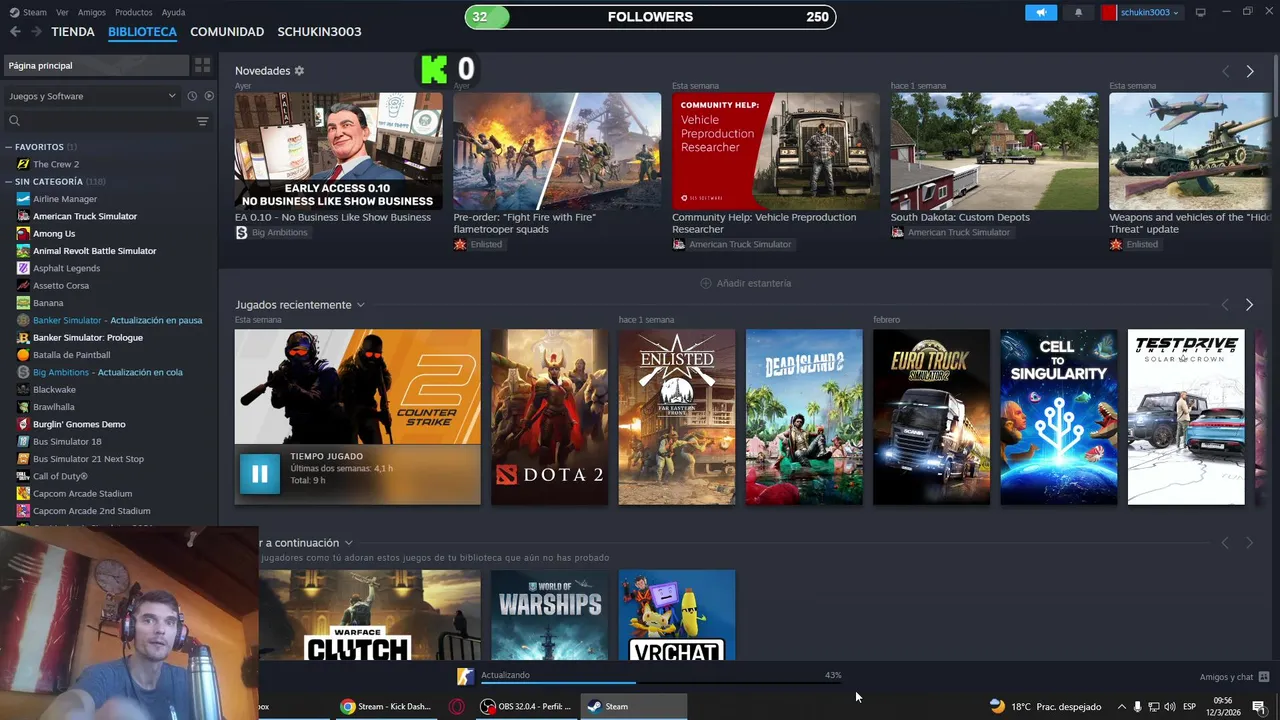Select Asphalt Legends in list
Image resolution: width=1280 pixels, height=720 pixels.
[x=66, y=268]
